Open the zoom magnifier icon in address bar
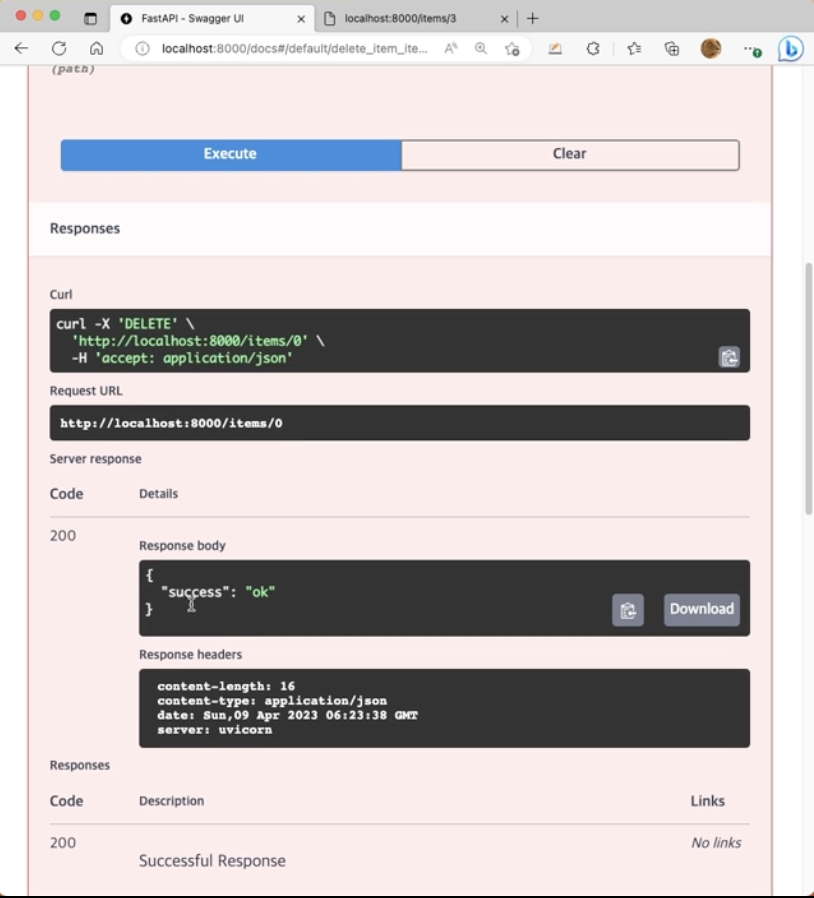 (481, 49)
